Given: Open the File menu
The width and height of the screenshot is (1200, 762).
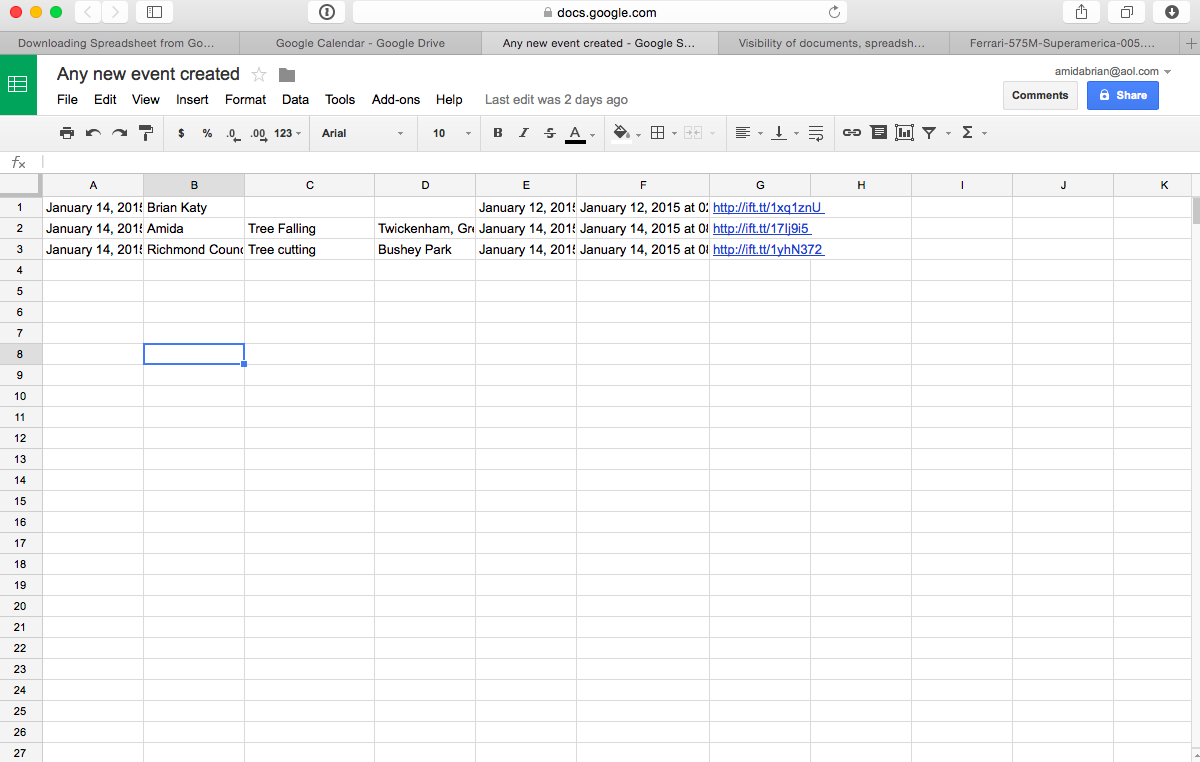Looking at the screenshot, I should (67, 100).
